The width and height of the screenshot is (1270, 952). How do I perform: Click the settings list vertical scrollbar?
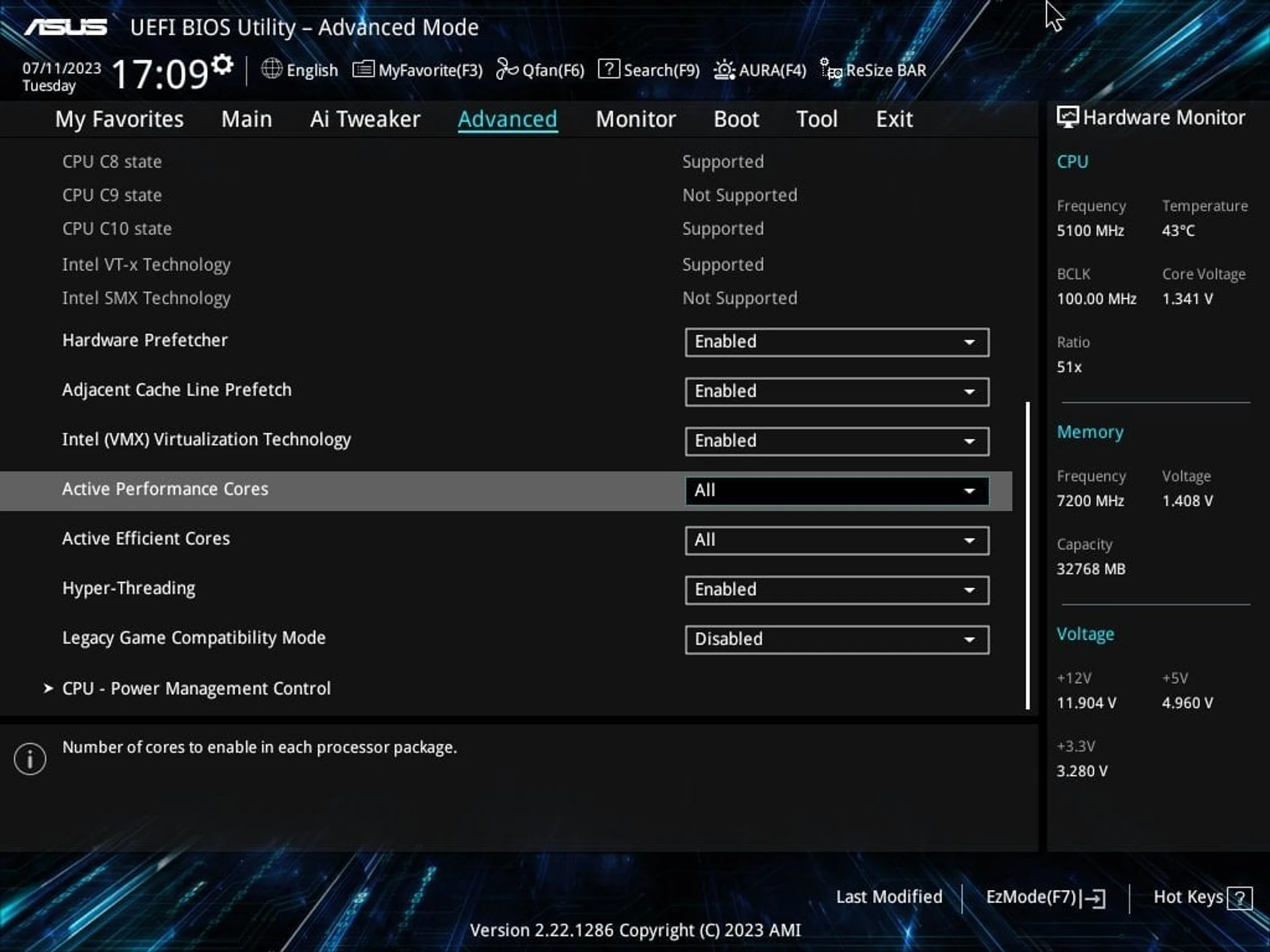[1027, 555]
